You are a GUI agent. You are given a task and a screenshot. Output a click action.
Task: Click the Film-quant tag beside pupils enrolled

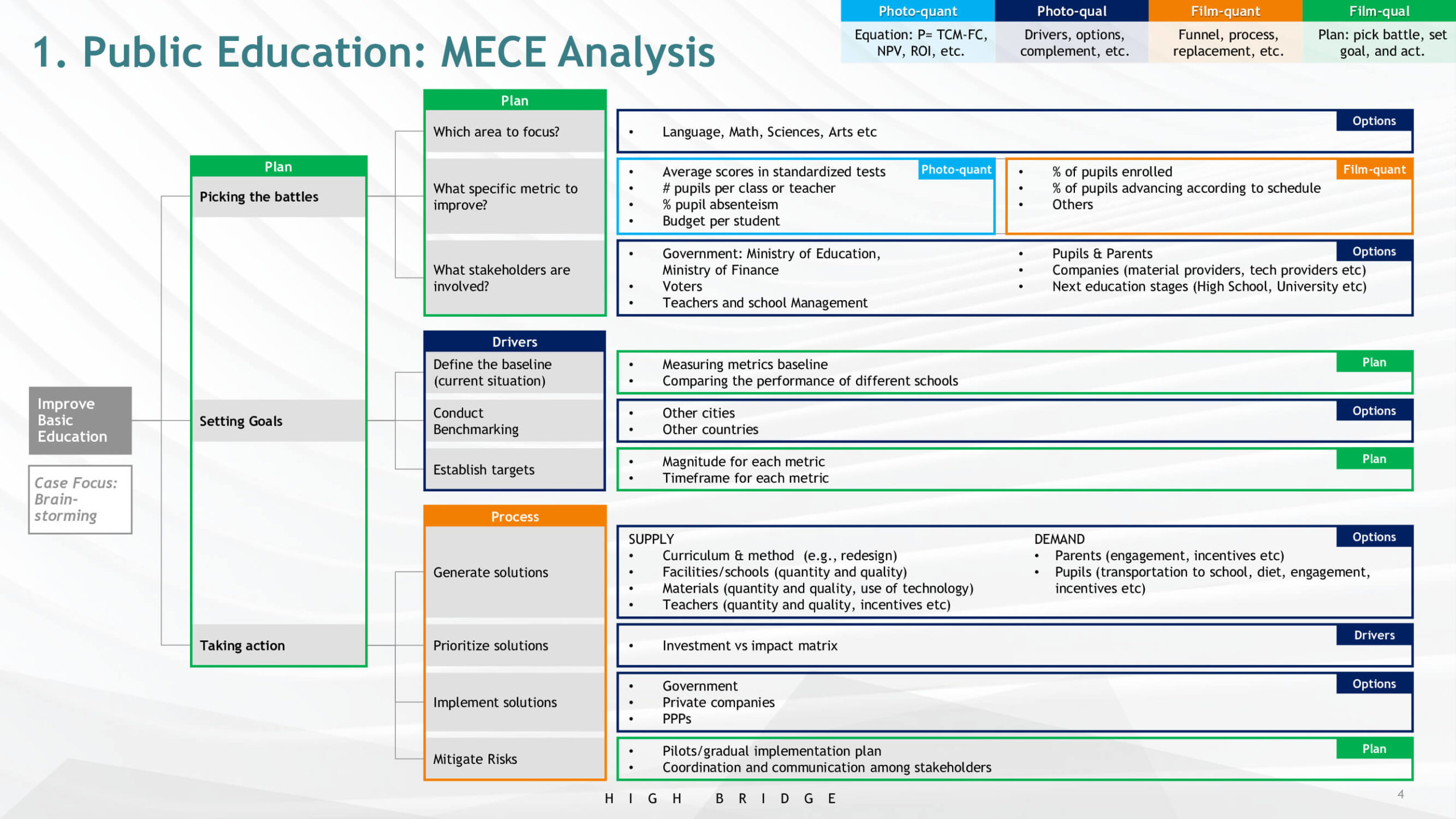(x=1374, y=169)
